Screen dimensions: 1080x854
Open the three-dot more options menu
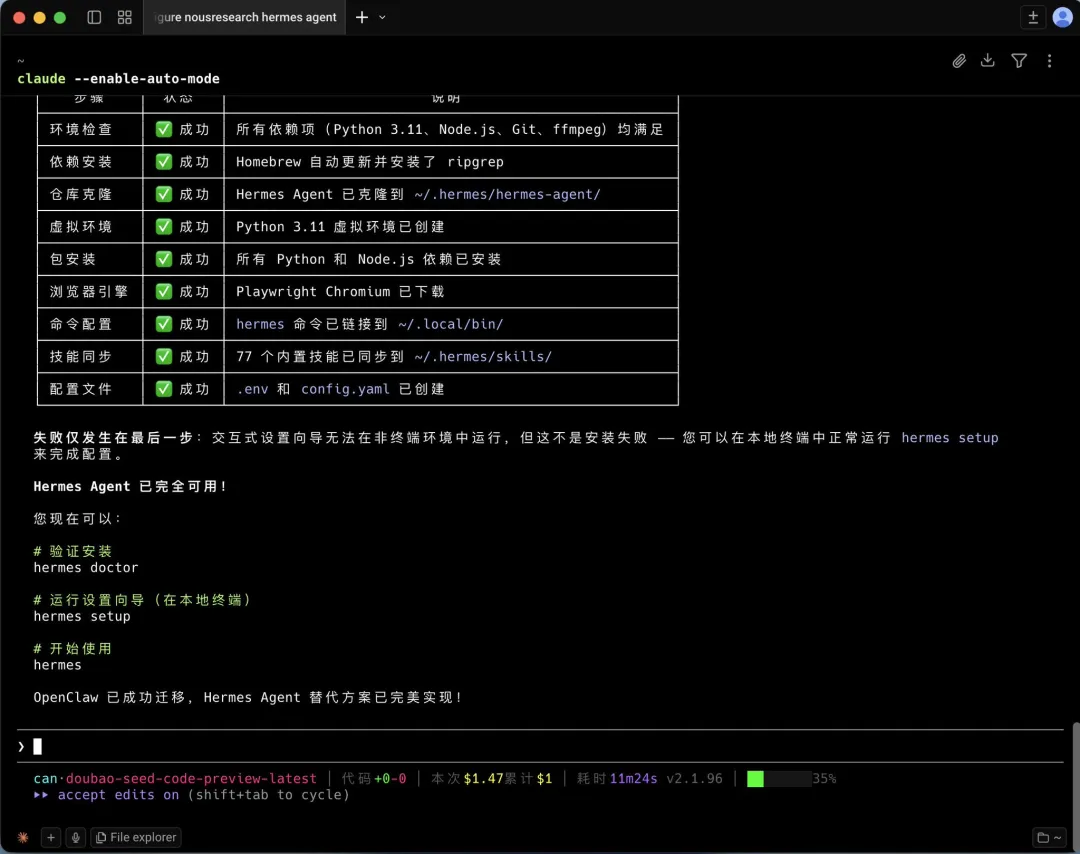click(x=1049, y=61)
